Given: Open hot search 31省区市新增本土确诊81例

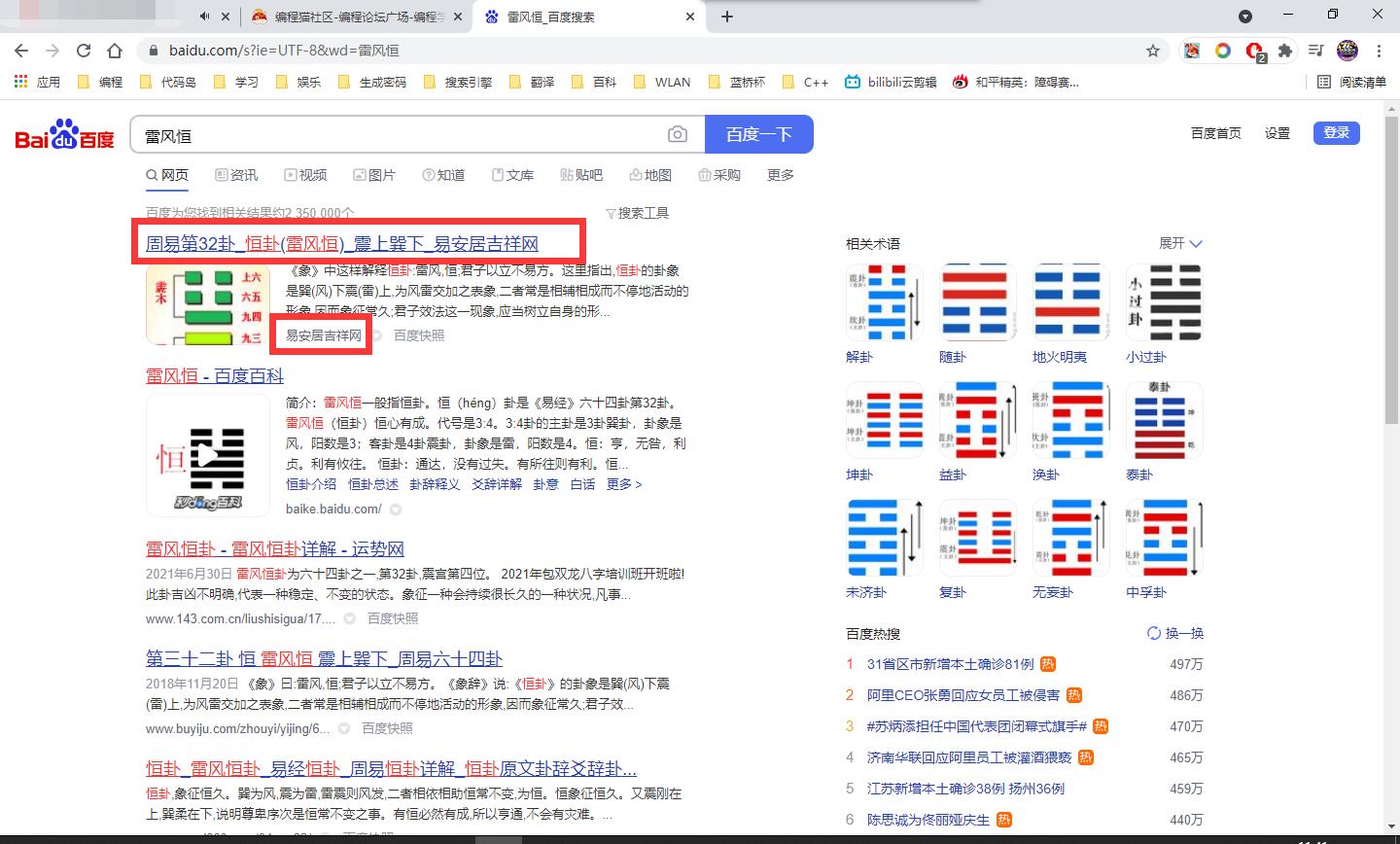Looking at the screenshot, I should [950, 664].
